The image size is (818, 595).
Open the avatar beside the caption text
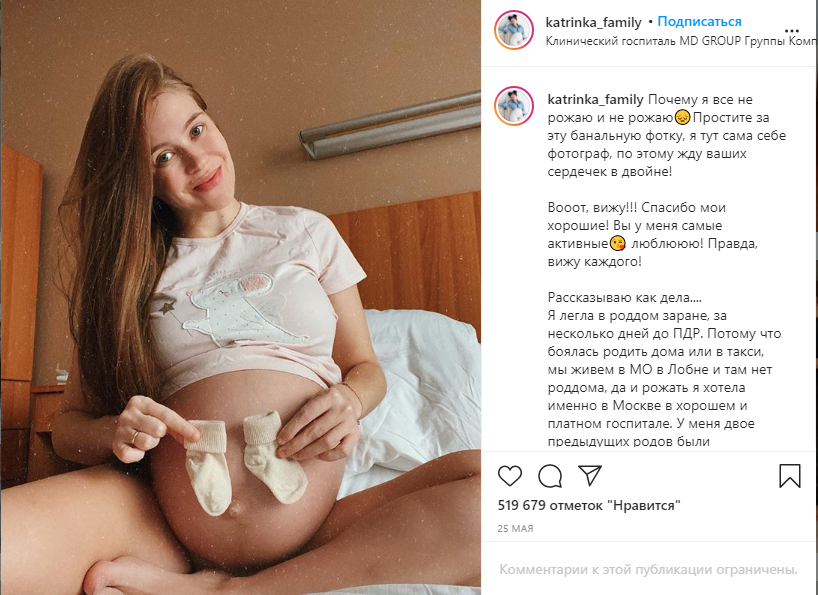(514, 106)
